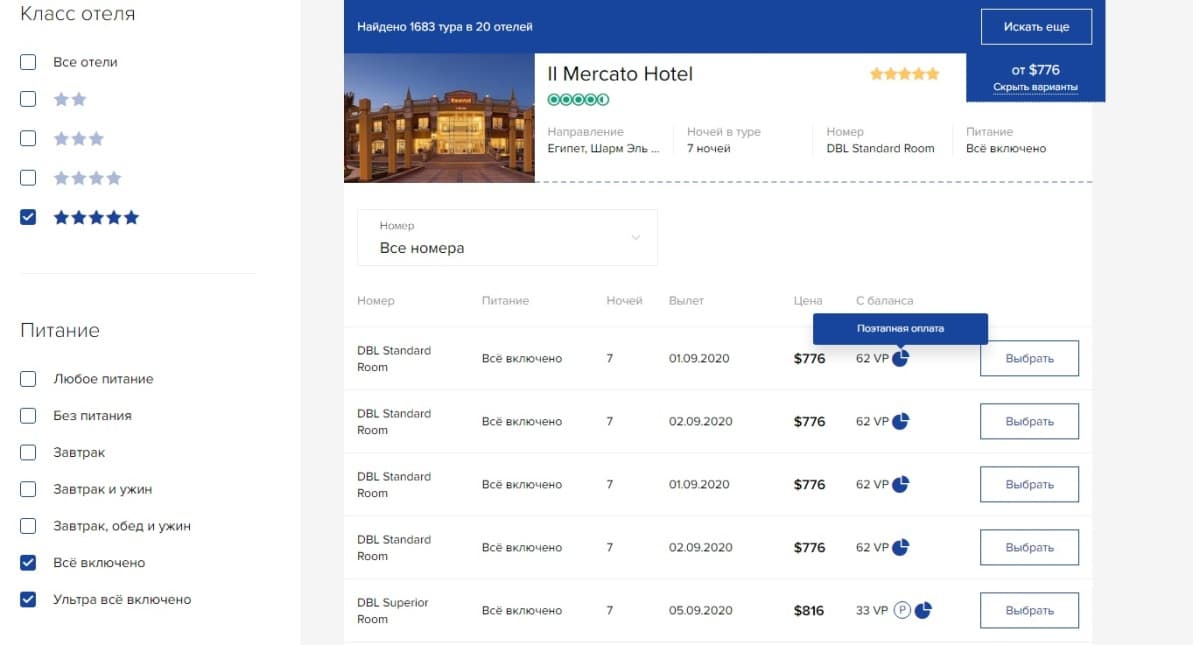This screenshot has height=645, width=1200.
Task: Open the Il Mercato Hotel title
Action: (620, 74)
